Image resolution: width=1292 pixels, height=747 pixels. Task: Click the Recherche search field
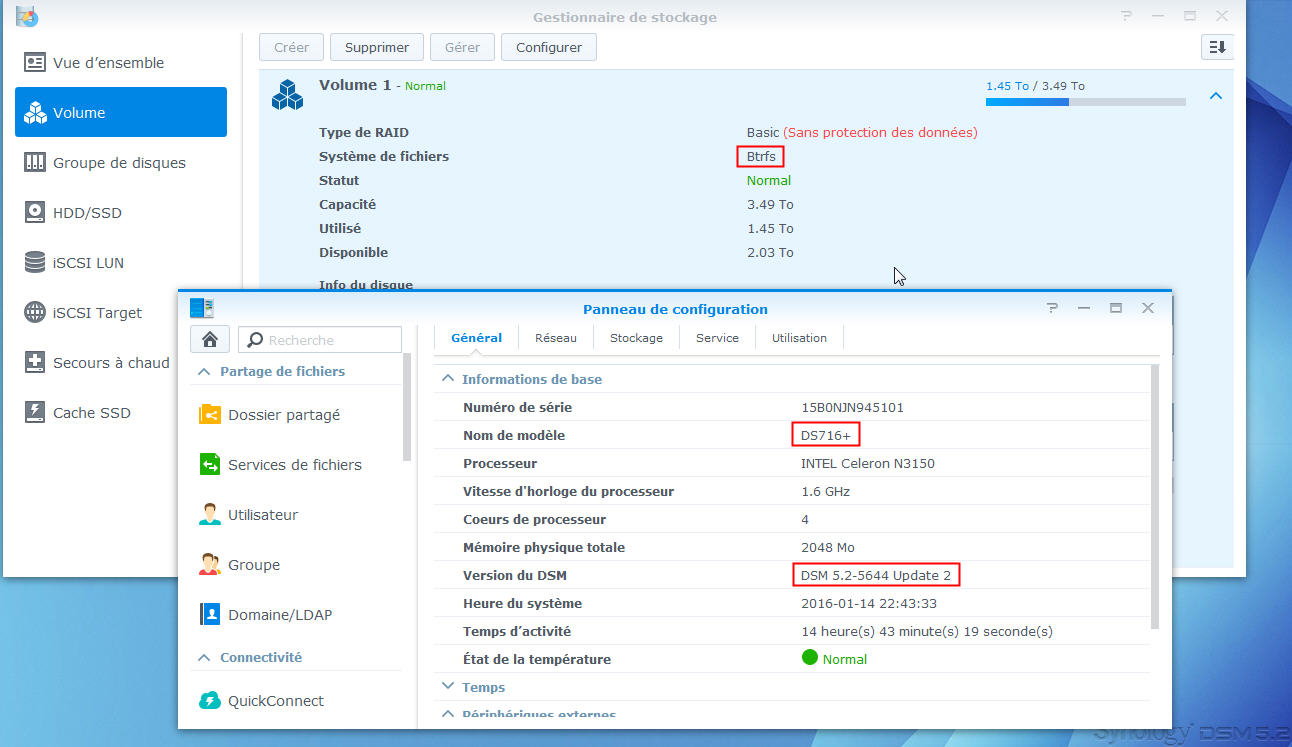(330, 340)
